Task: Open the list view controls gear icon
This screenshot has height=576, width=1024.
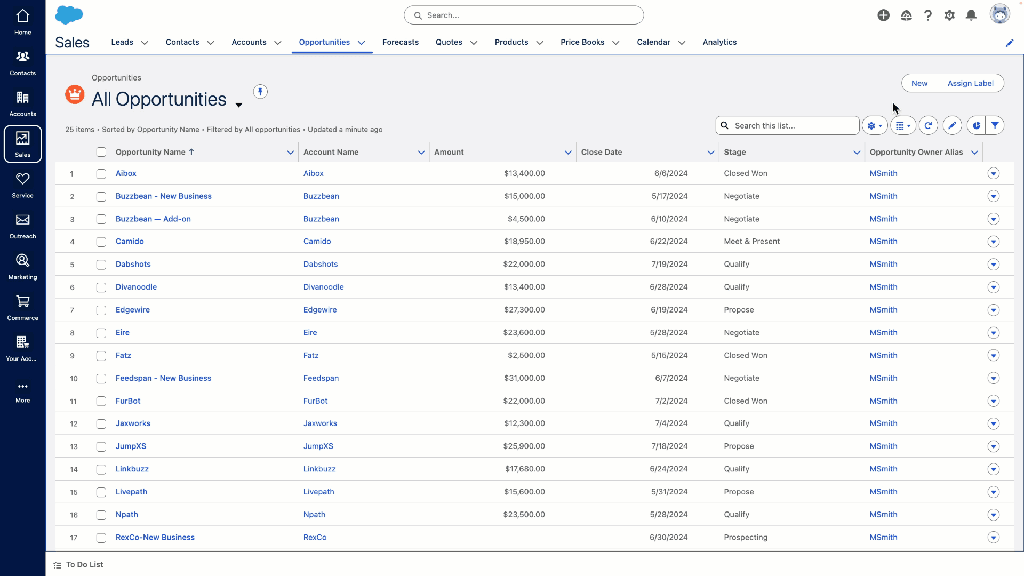Action: click(870, 125)
